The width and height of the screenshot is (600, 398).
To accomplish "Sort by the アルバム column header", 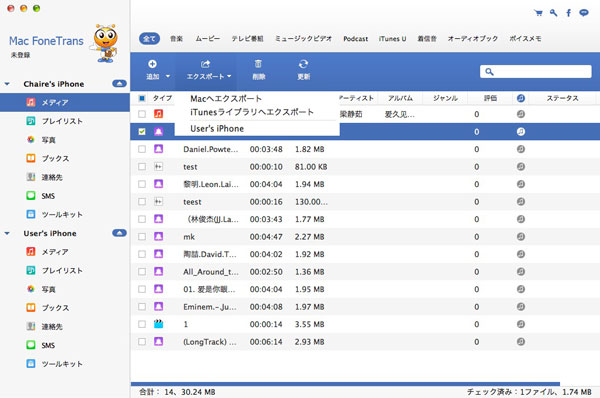I will pos(400,98).
